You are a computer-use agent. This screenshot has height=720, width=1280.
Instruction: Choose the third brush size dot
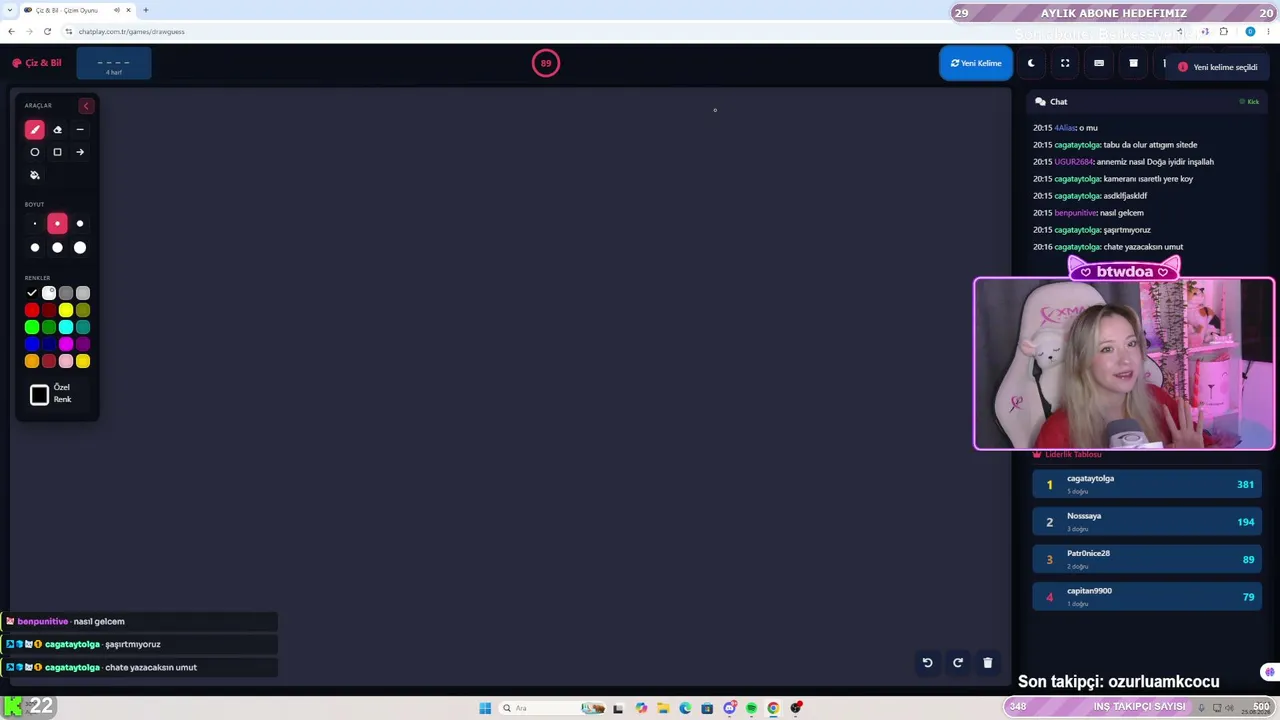point(80,224)
